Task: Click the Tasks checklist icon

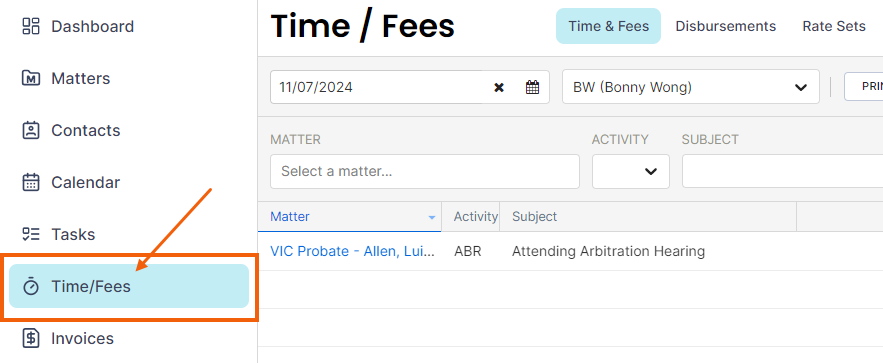Action: pos(30,234)
